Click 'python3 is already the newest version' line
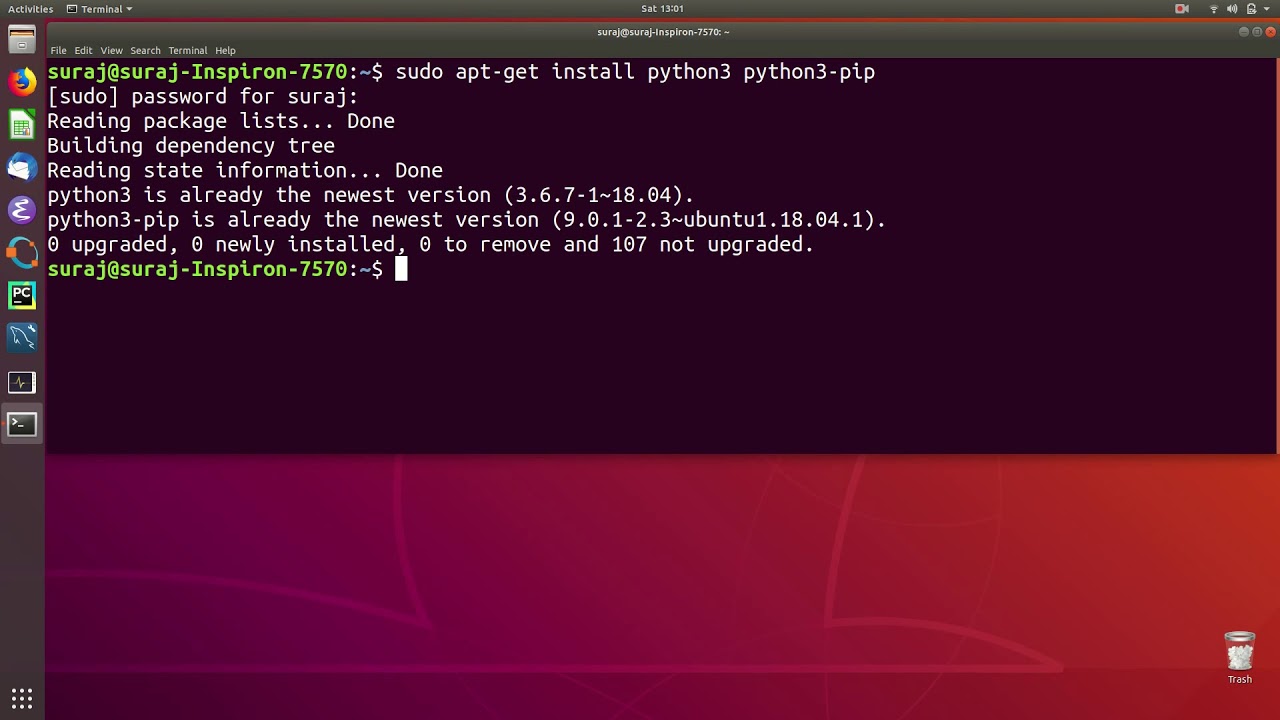 pyautogui.click(x=370, y=195)
